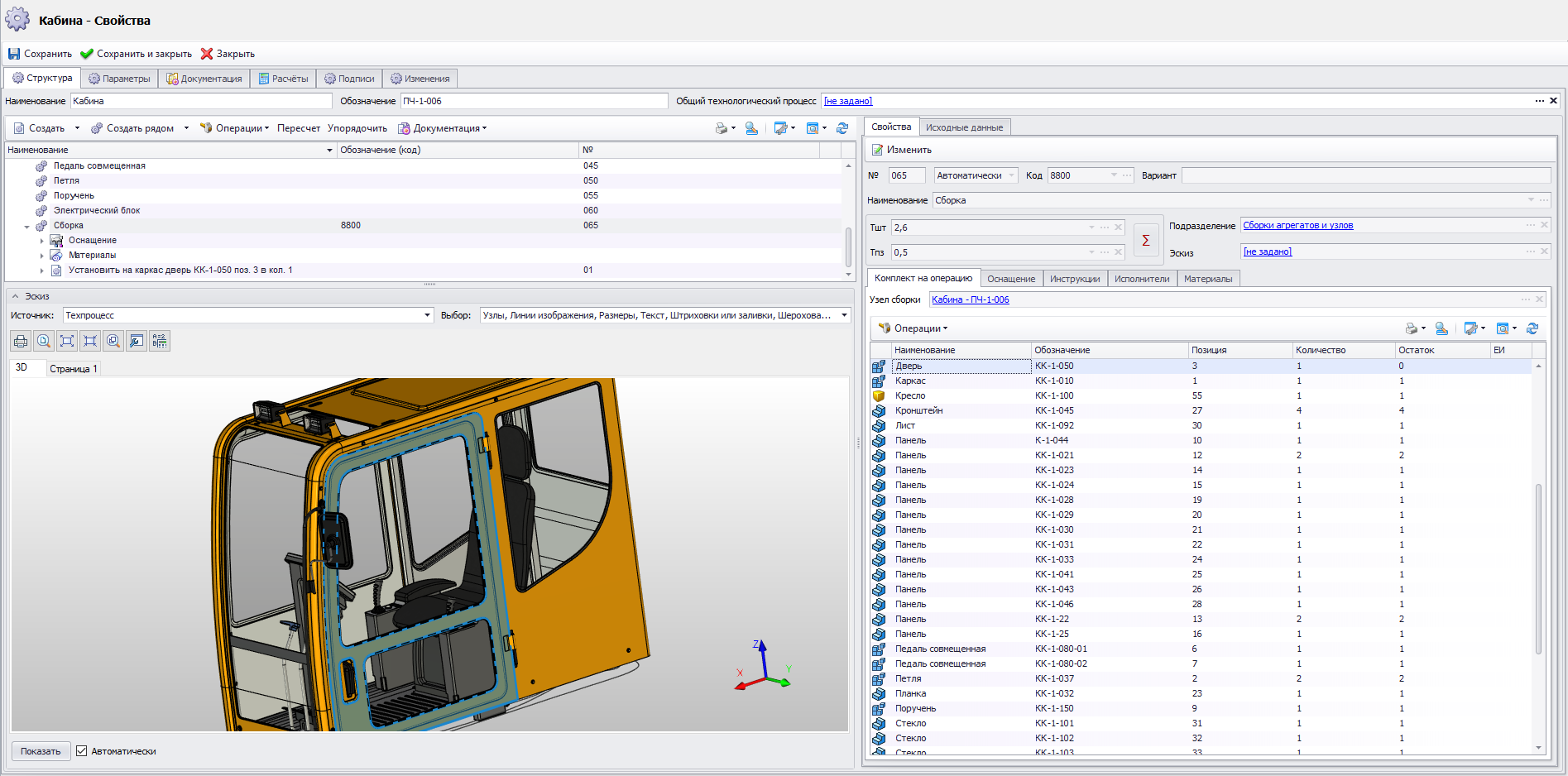Click the Сохранить и закрыть button
The width and height of the screenshot is (1568, 776).
click(x=137, y=54)
